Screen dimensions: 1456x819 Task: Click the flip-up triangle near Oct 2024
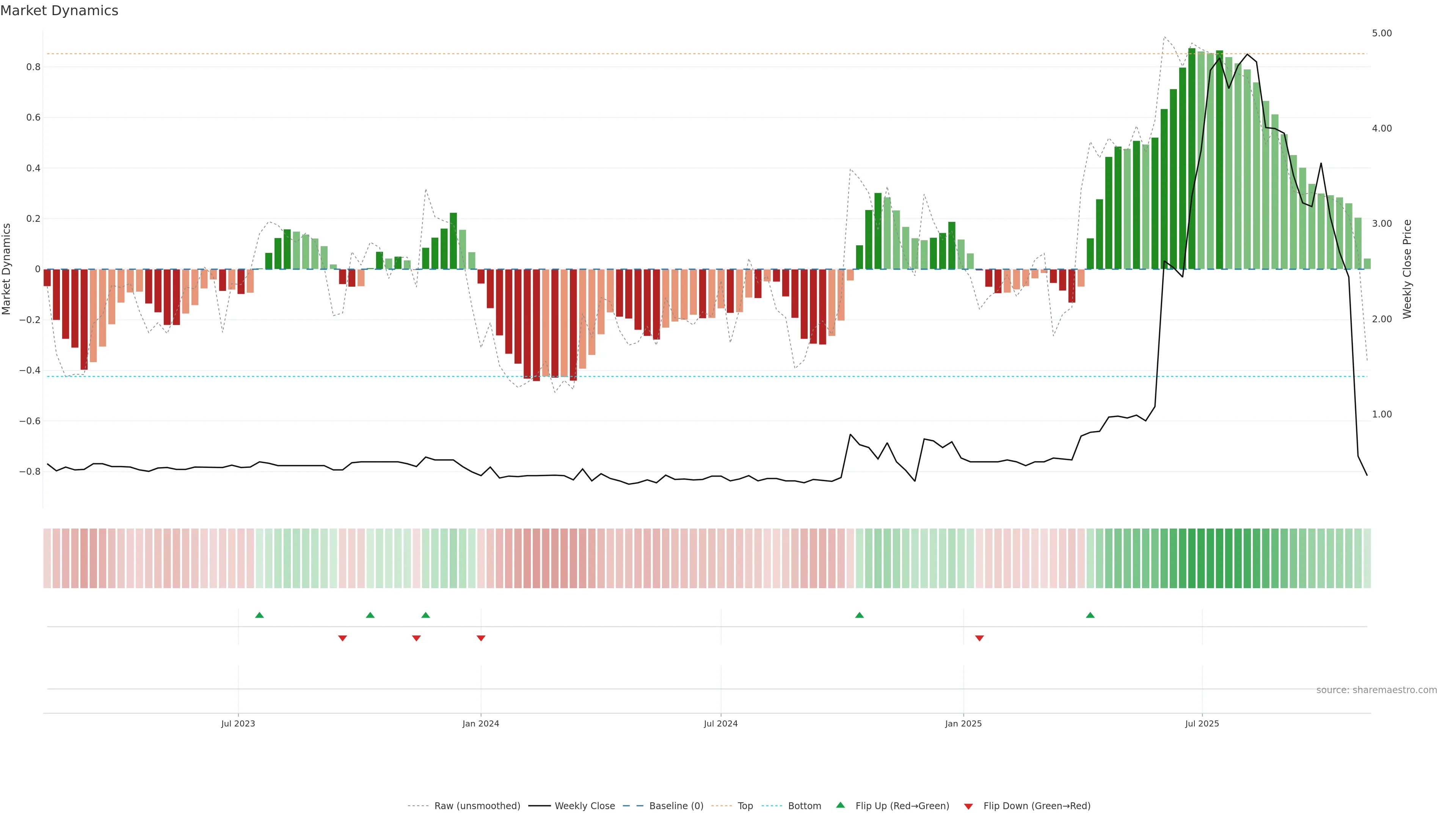(859, 615)
